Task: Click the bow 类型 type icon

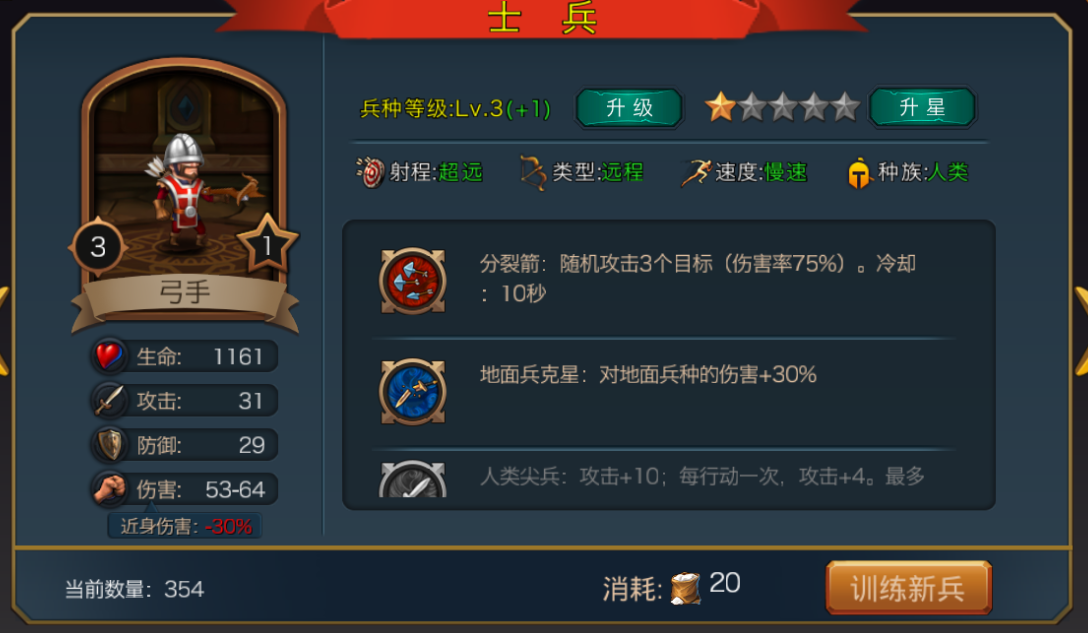Action: pyautogui.click(x=532, y=172)
